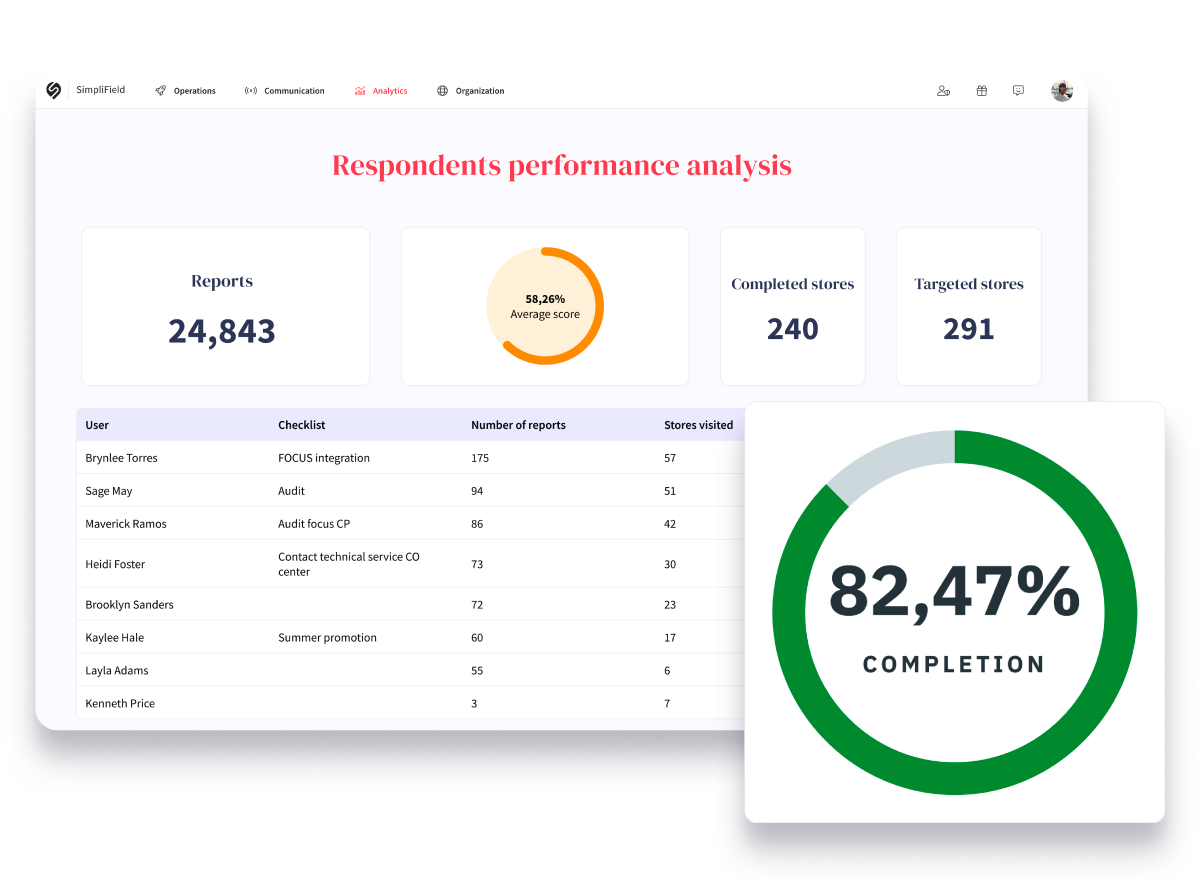This screenshot has width=1200, height=887.
Task: Click the 175 reports value
Action: [480, 458]
